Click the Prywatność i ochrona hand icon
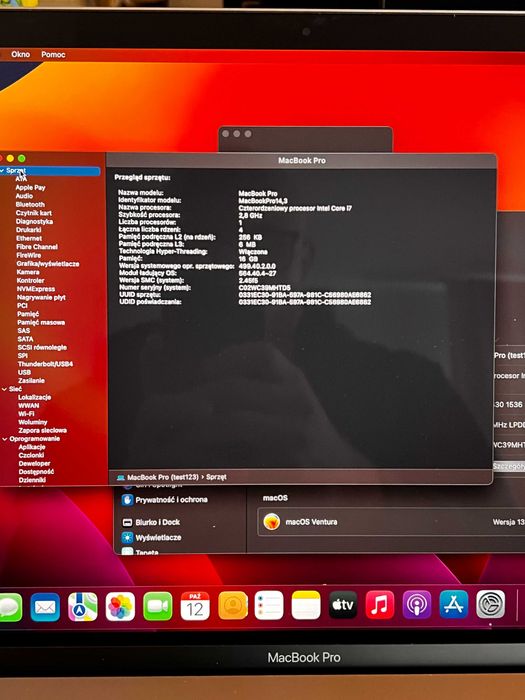 pyautogui.click(x=127, y=500)
